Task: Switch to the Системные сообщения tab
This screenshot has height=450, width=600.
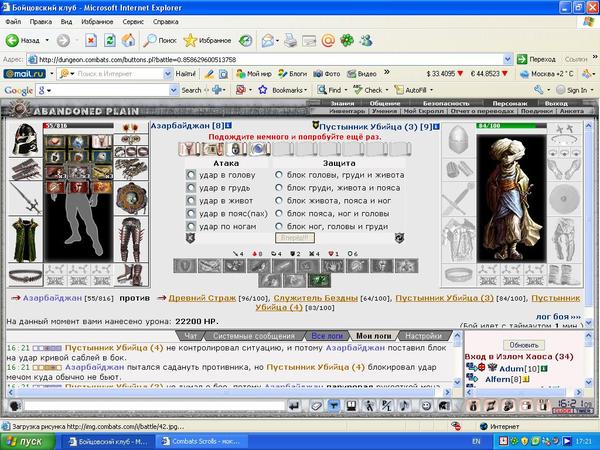Action: pyautogui.click(x=254, y=336)
